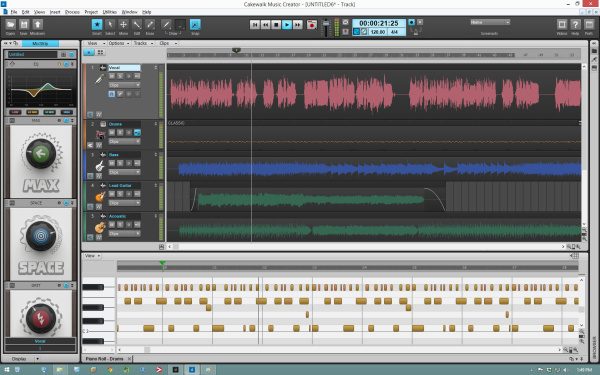Screen dimensions: 600x375
Task: Open the Window menu
Action: (x=129, y=12)
